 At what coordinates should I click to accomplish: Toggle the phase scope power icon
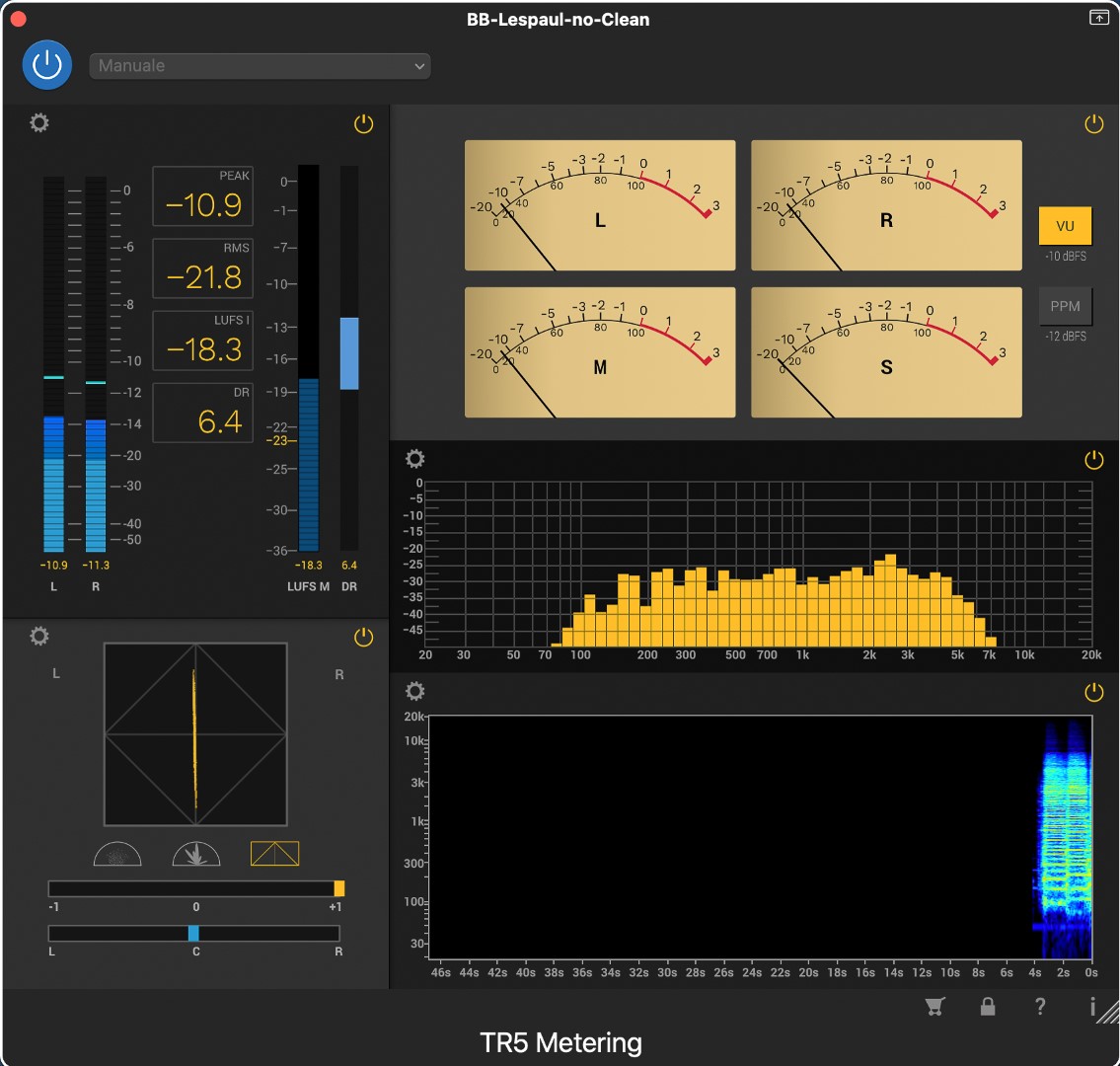[x=364, y=637]
